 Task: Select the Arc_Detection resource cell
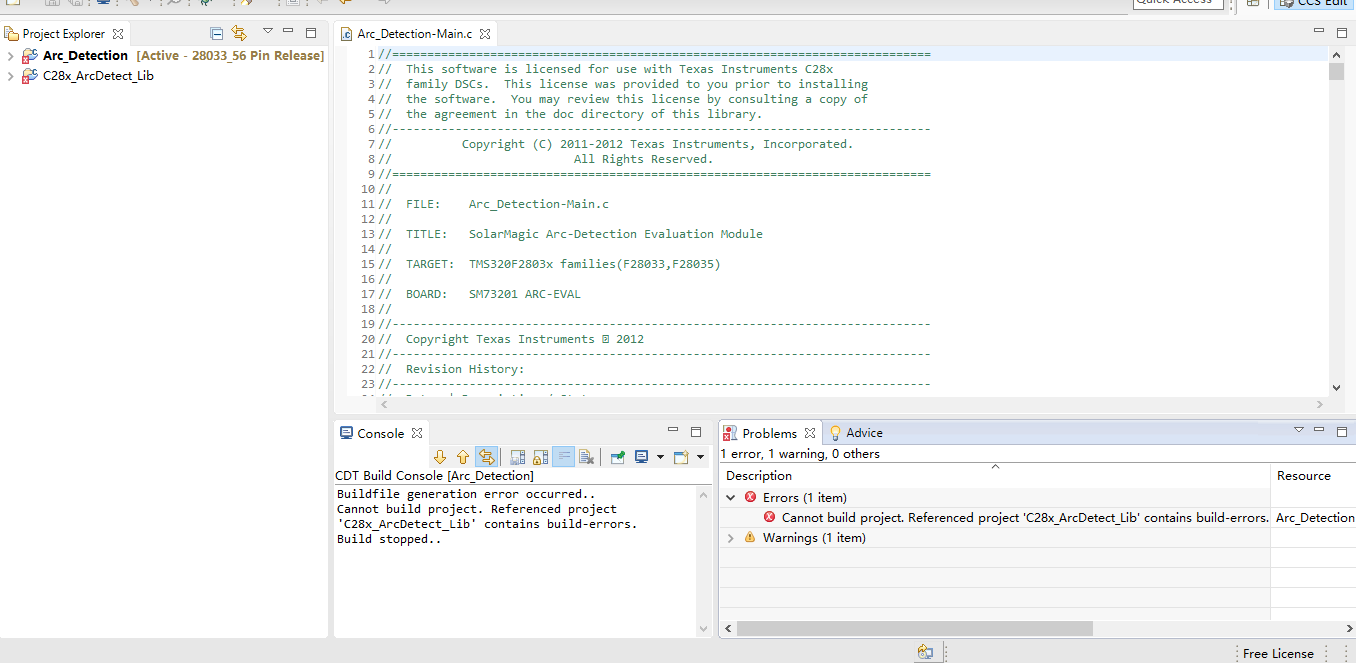click(1315, 517)
